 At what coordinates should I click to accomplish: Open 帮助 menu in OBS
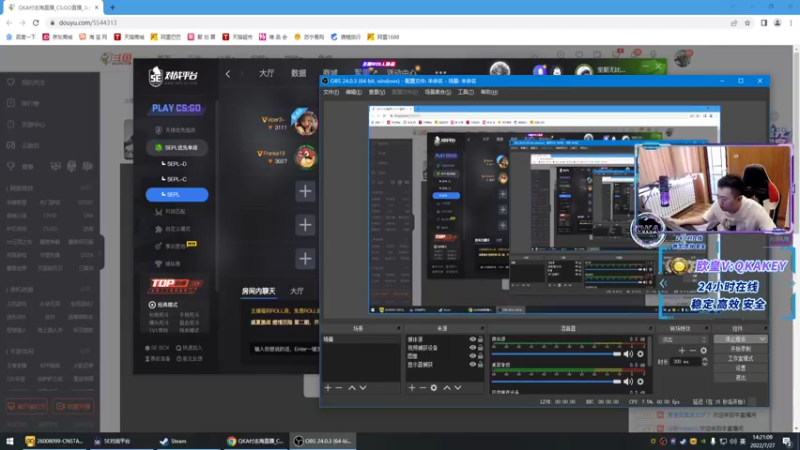(x=489, y=92)
